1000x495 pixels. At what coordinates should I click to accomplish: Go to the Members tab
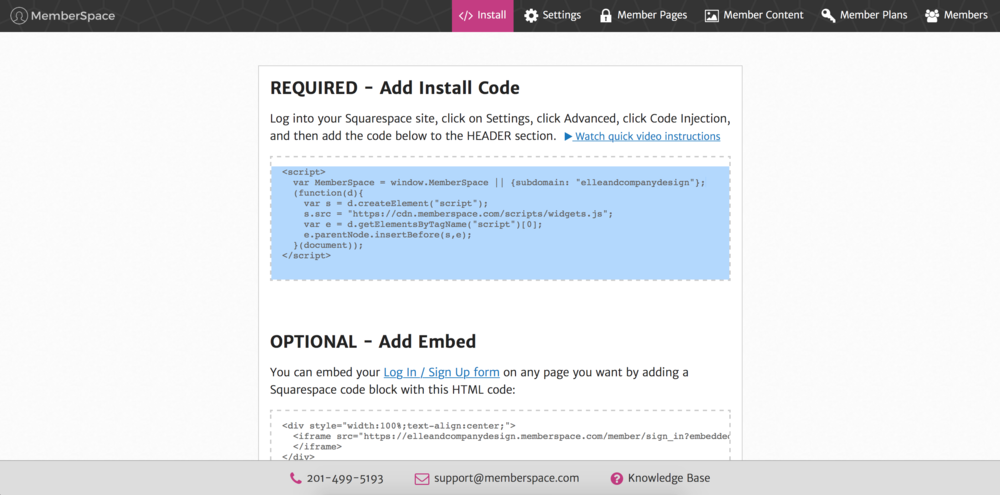point(956,15)
